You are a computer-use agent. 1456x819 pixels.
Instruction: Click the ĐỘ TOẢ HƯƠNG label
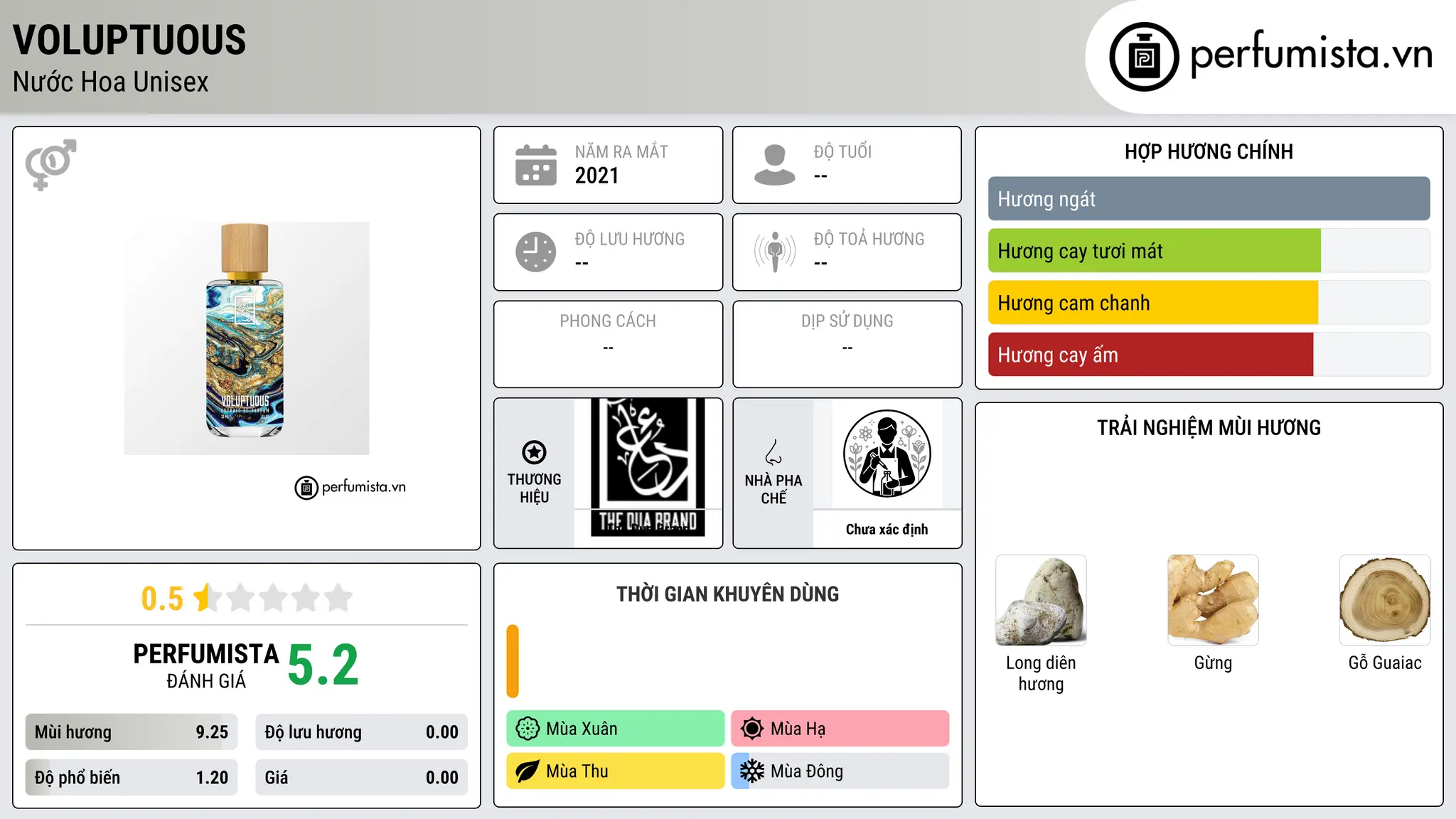tap(869, 239)
